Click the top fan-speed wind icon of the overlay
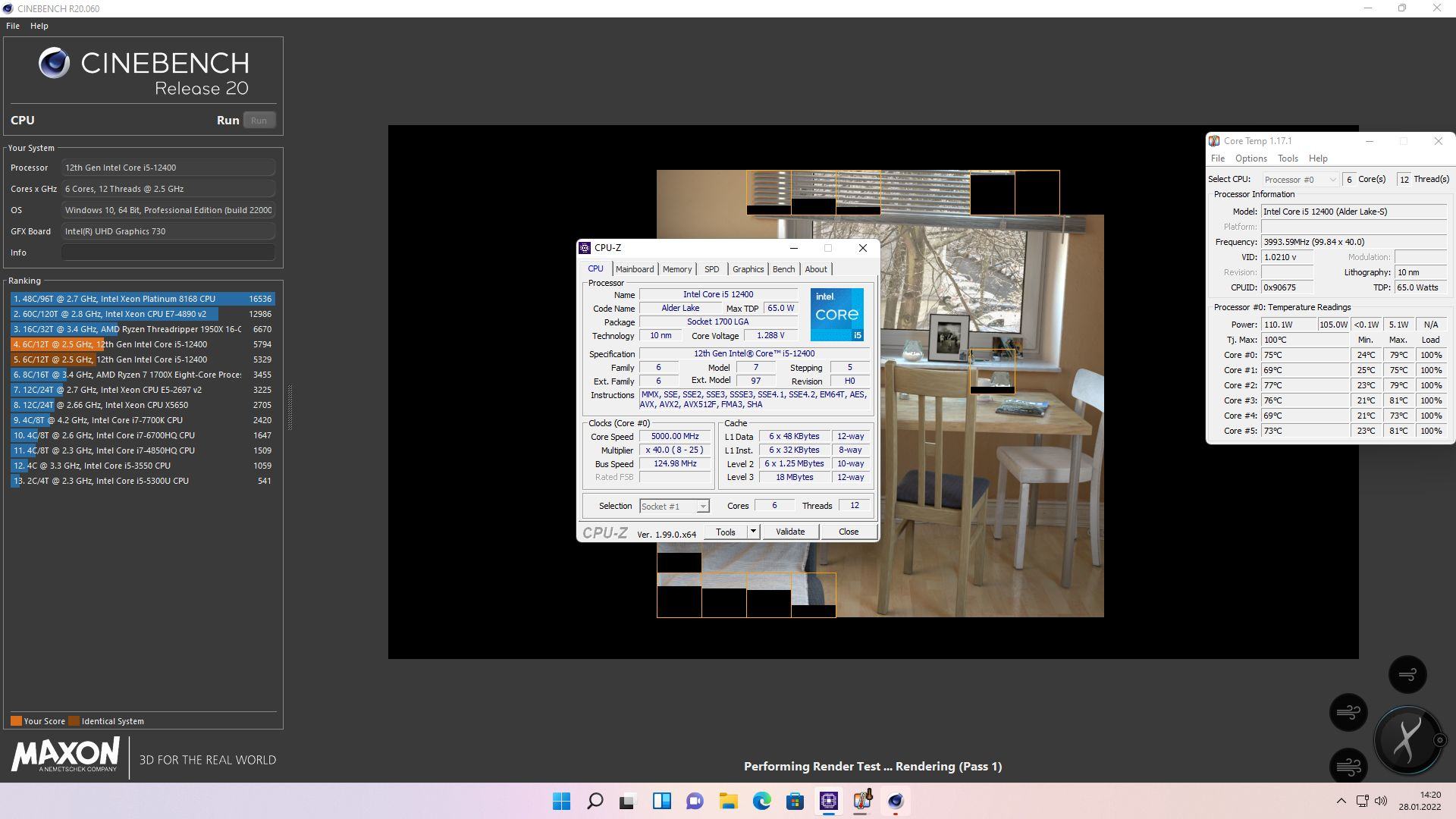1456x819 pixels. [1407, 674]
